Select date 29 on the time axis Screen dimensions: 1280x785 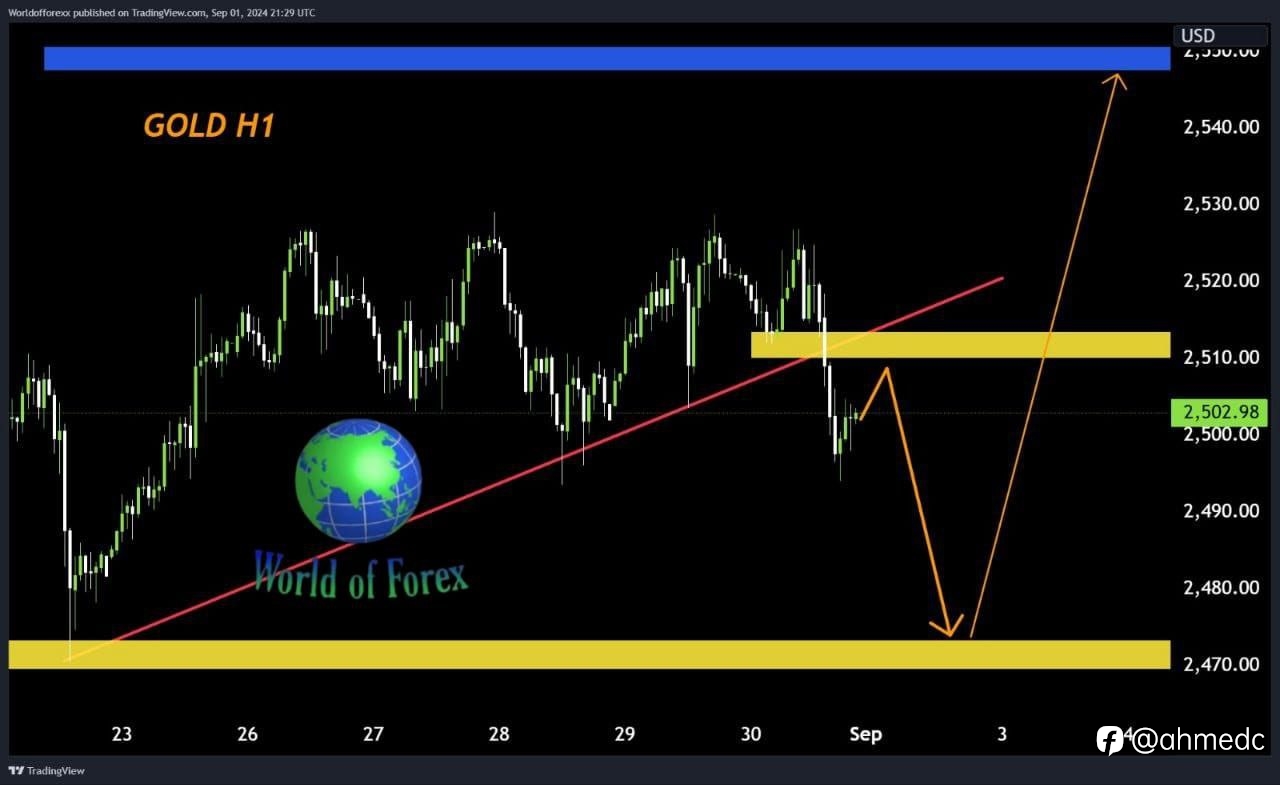625,734
